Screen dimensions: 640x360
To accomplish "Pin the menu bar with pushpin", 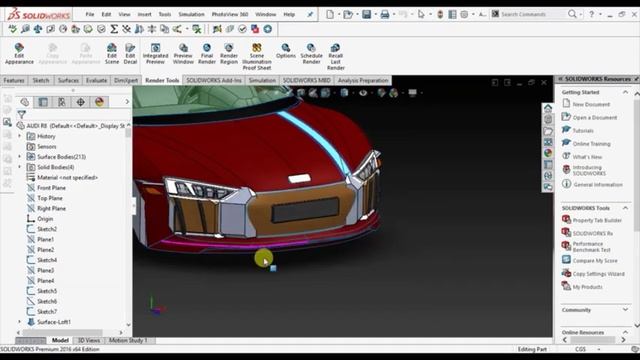I will (x=310, y=14).
